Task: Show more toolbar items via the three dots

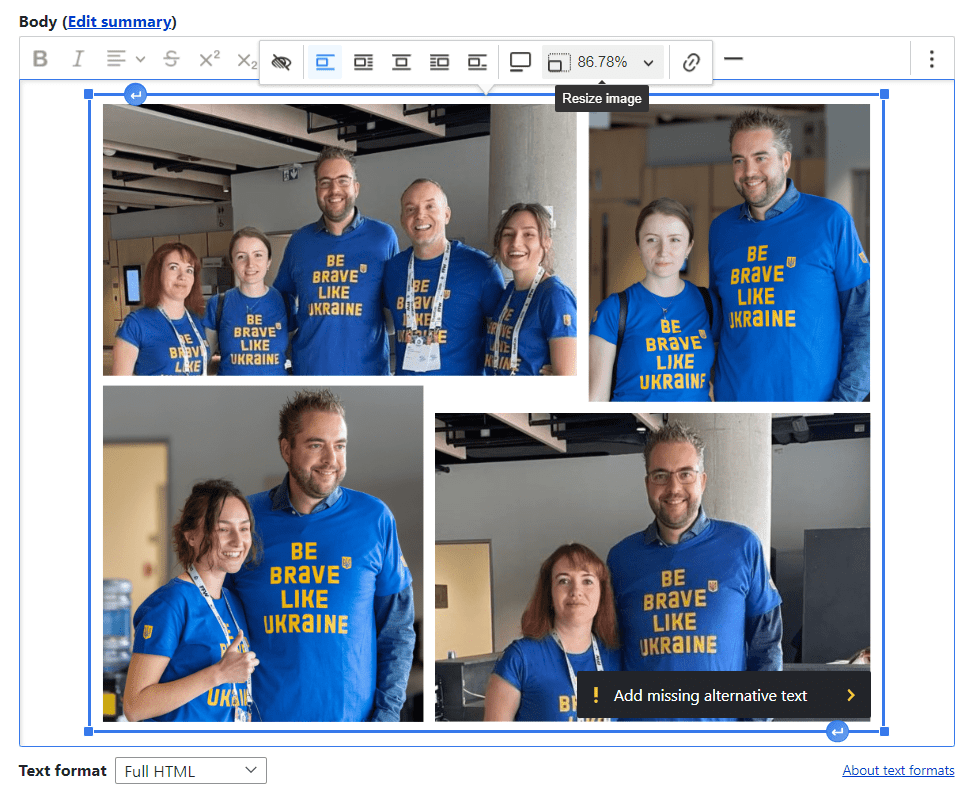Action: (931, 59)
